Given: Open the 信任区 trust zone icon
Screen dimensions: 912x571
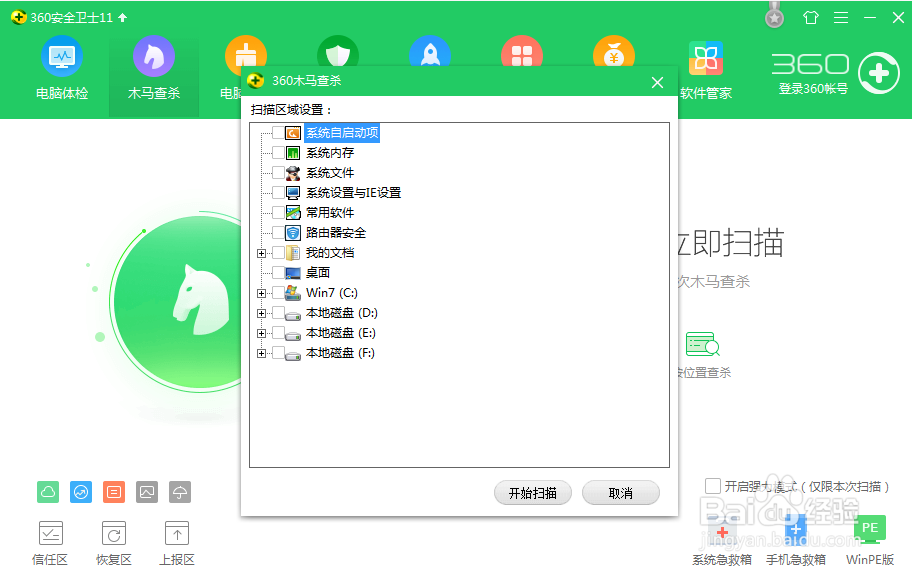Looking at the screenshot, I should pos(51,533).
